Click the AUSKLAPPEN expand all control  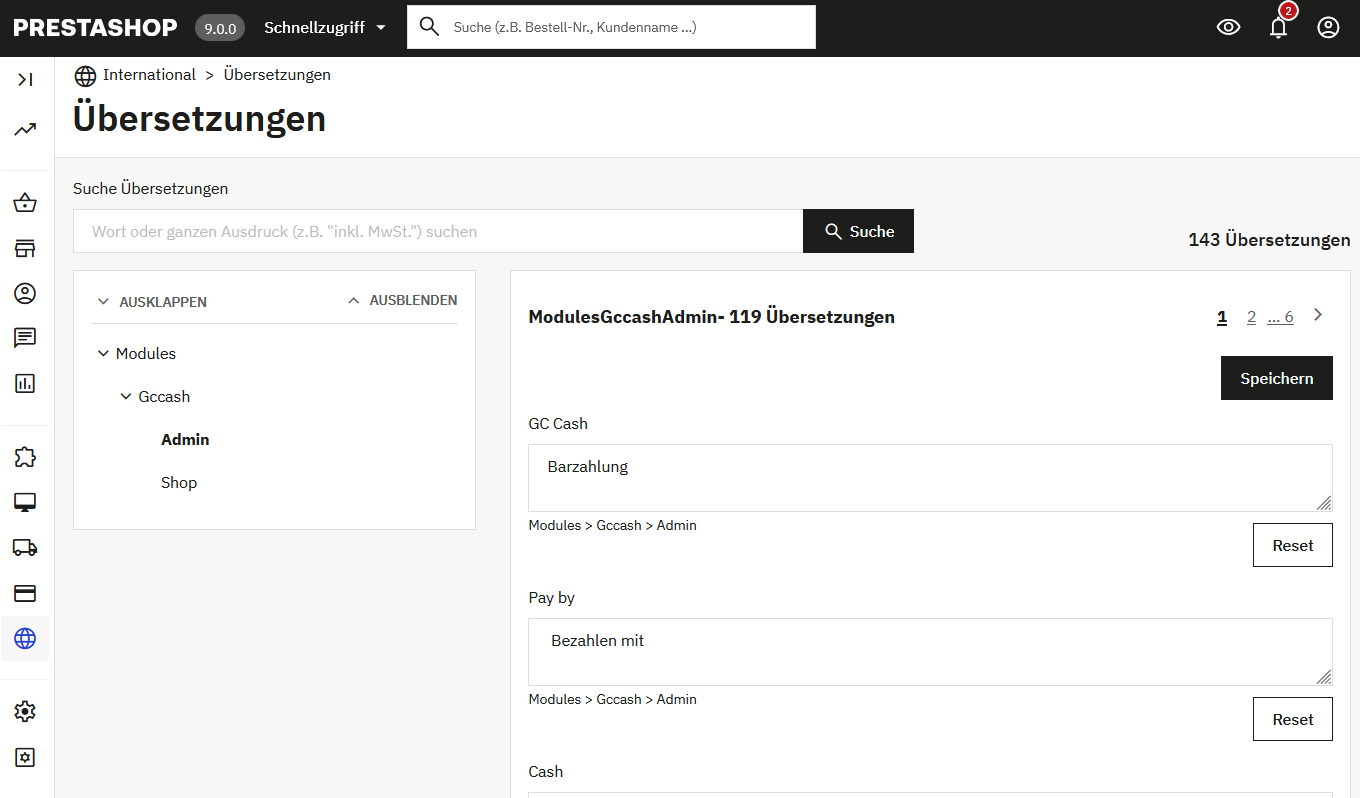click(x=152, y=302)
